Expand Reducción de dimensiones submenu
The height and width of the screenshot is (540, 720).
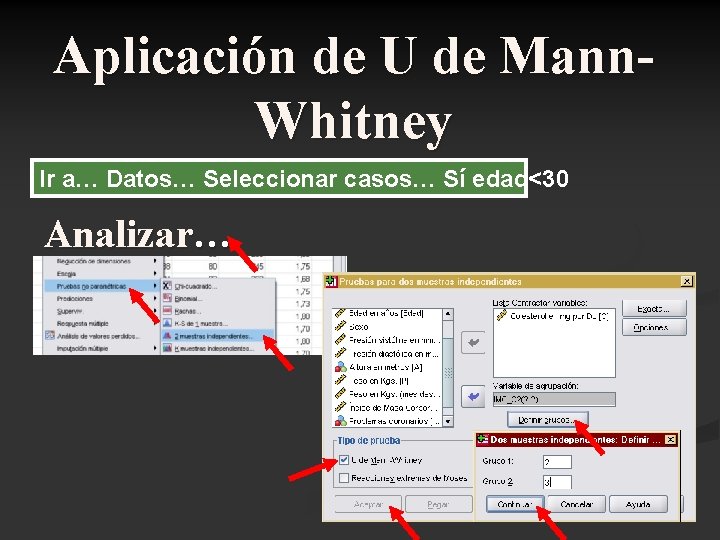(x=101, y=261)
